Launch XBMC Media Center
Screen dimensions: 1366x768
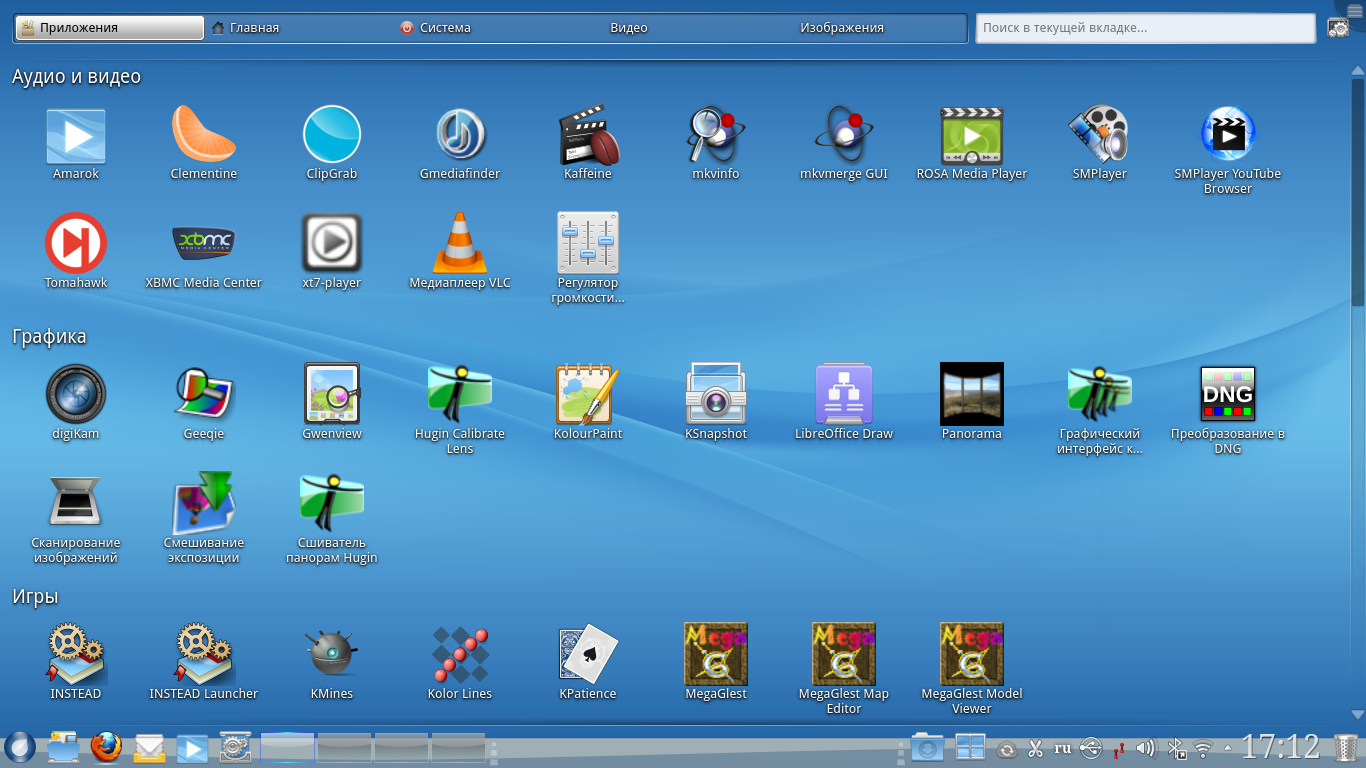204,245
